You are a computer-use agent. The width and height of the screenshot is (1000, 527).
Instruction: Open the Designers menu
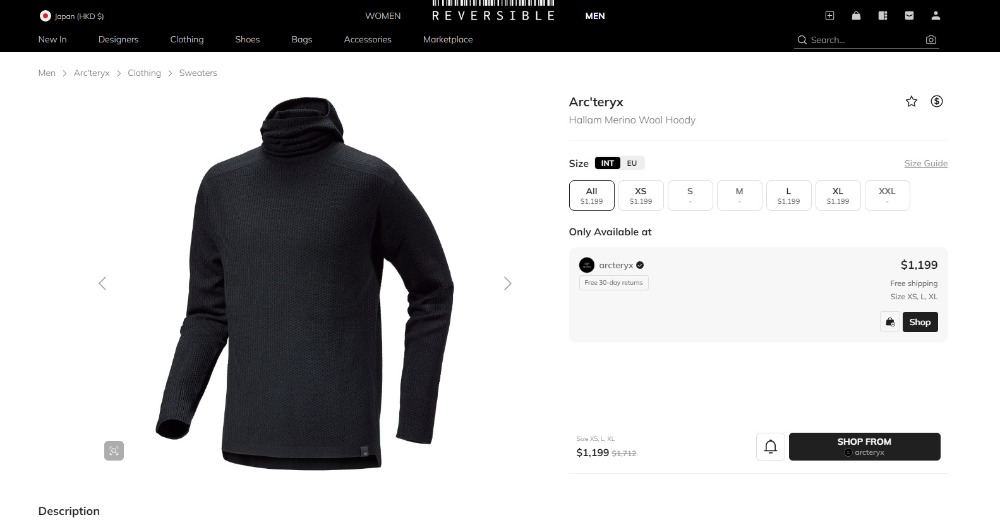tap(118, 40)
